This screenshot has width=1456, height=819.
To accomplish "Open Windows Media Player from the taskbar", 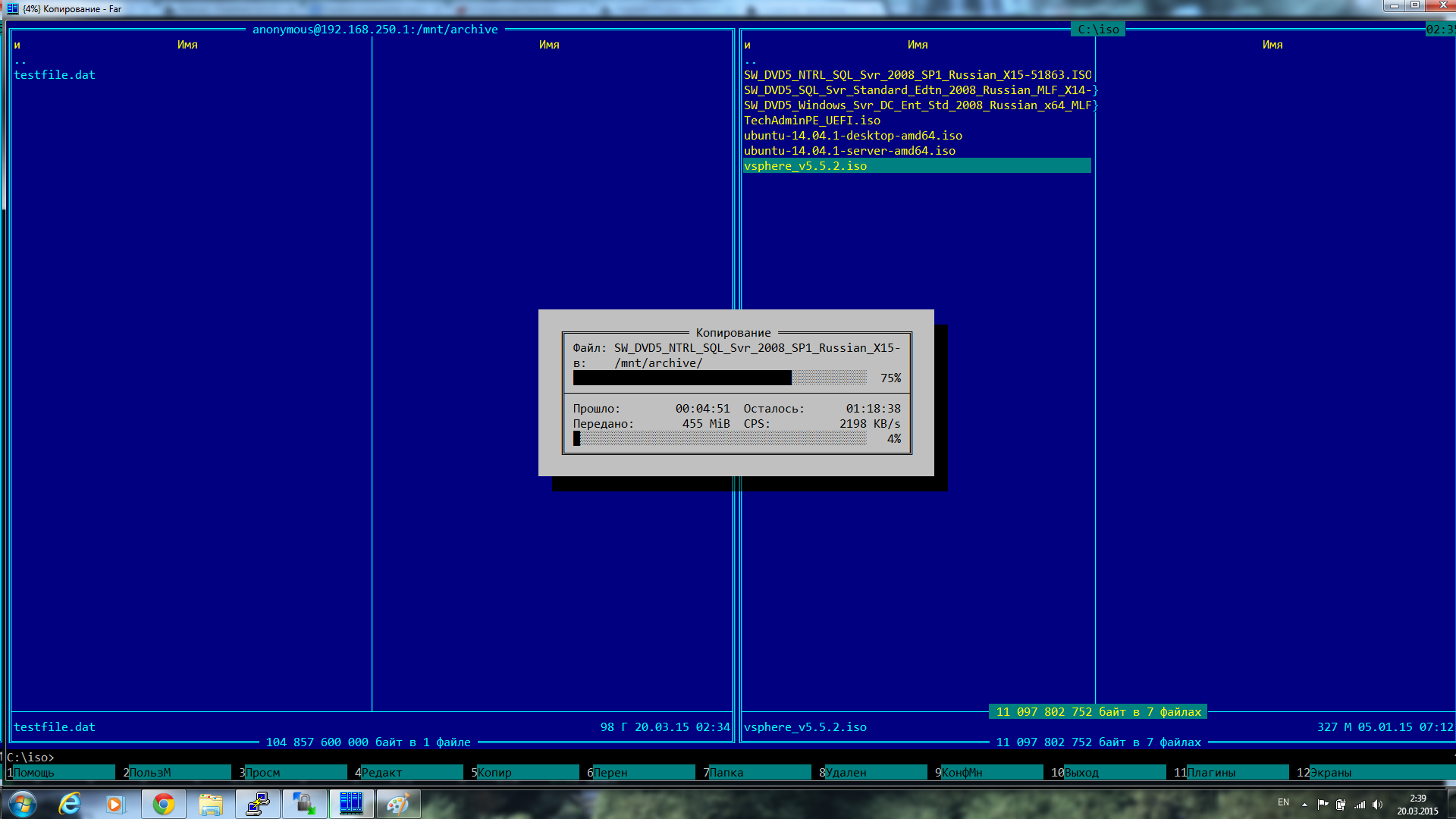I will point(115,804).
